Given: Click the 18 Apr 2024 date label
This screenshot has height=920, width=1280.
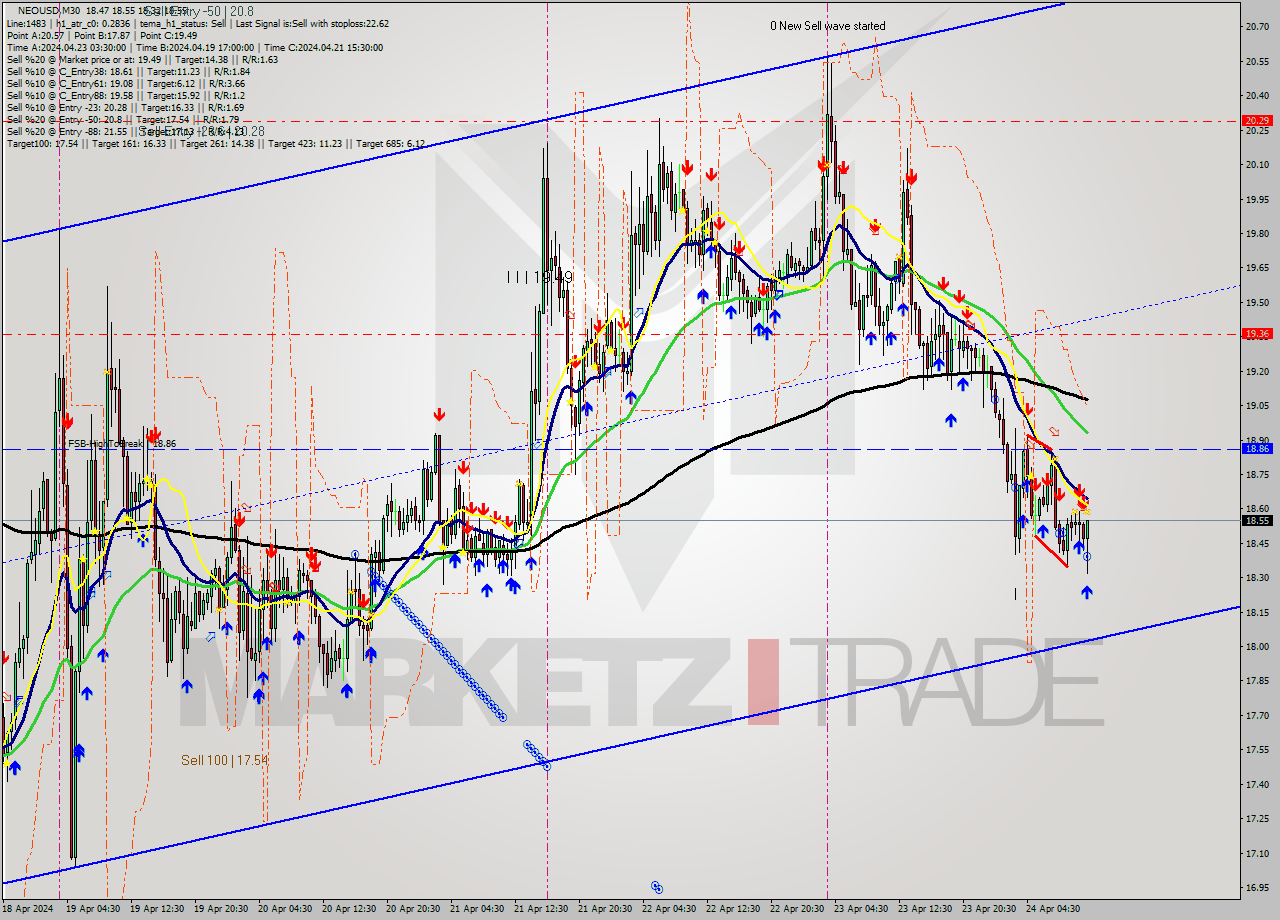Looking at the screenshot, I should [x=25, y=909].
